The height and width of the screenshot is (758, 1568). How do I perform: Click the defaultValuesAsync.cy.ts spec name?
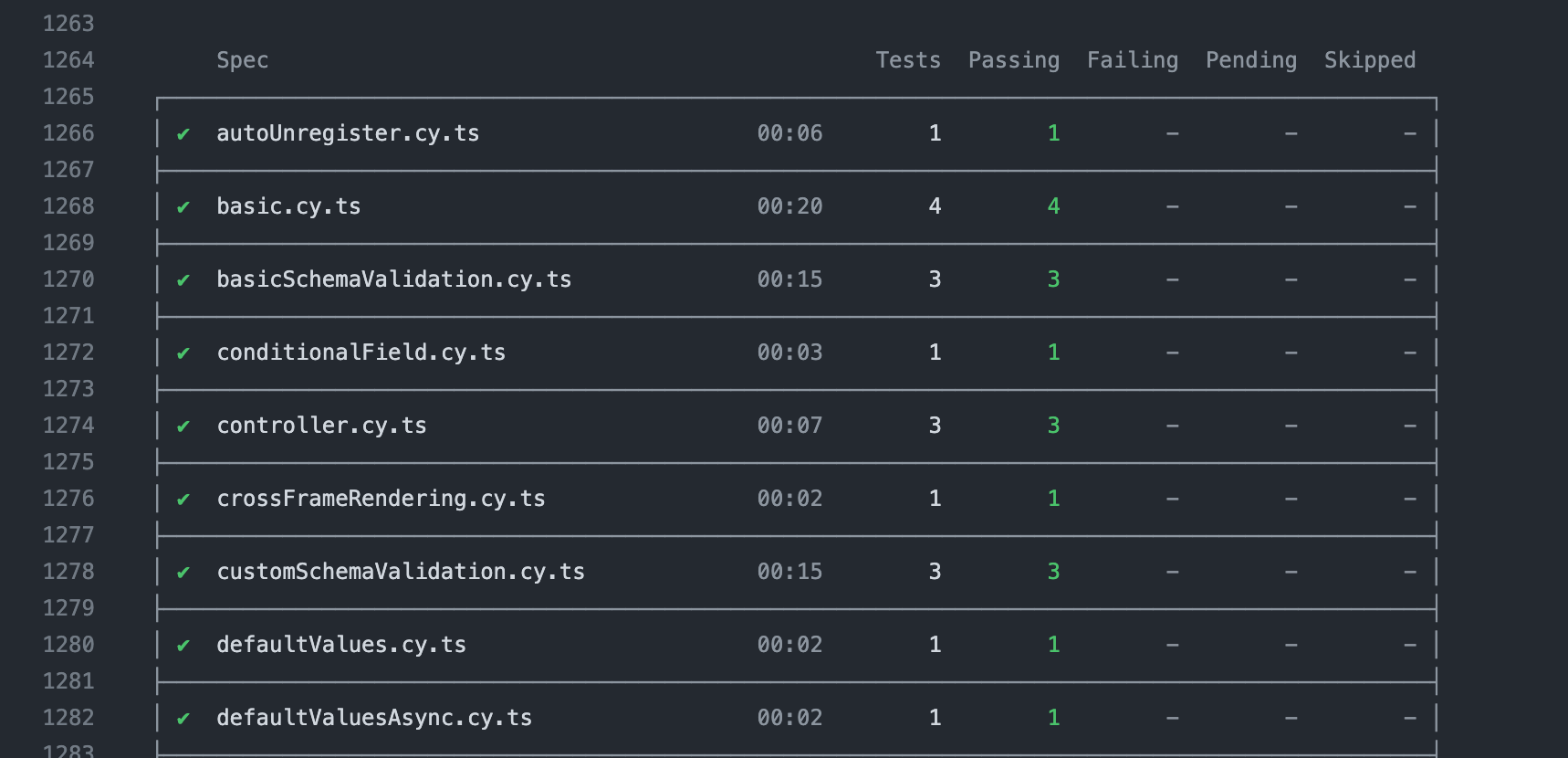point(374,718)
